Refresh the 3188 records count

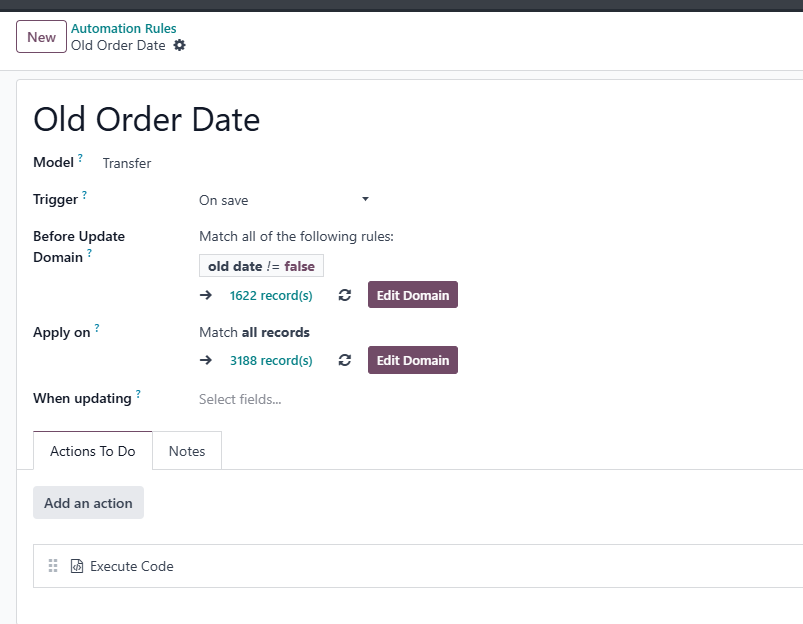(x=345, y=360)
